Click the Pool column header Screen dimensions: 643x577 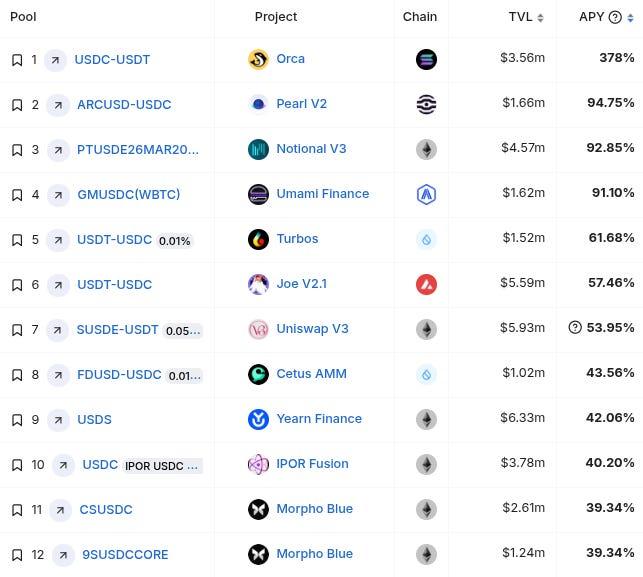tap(23, 17)
